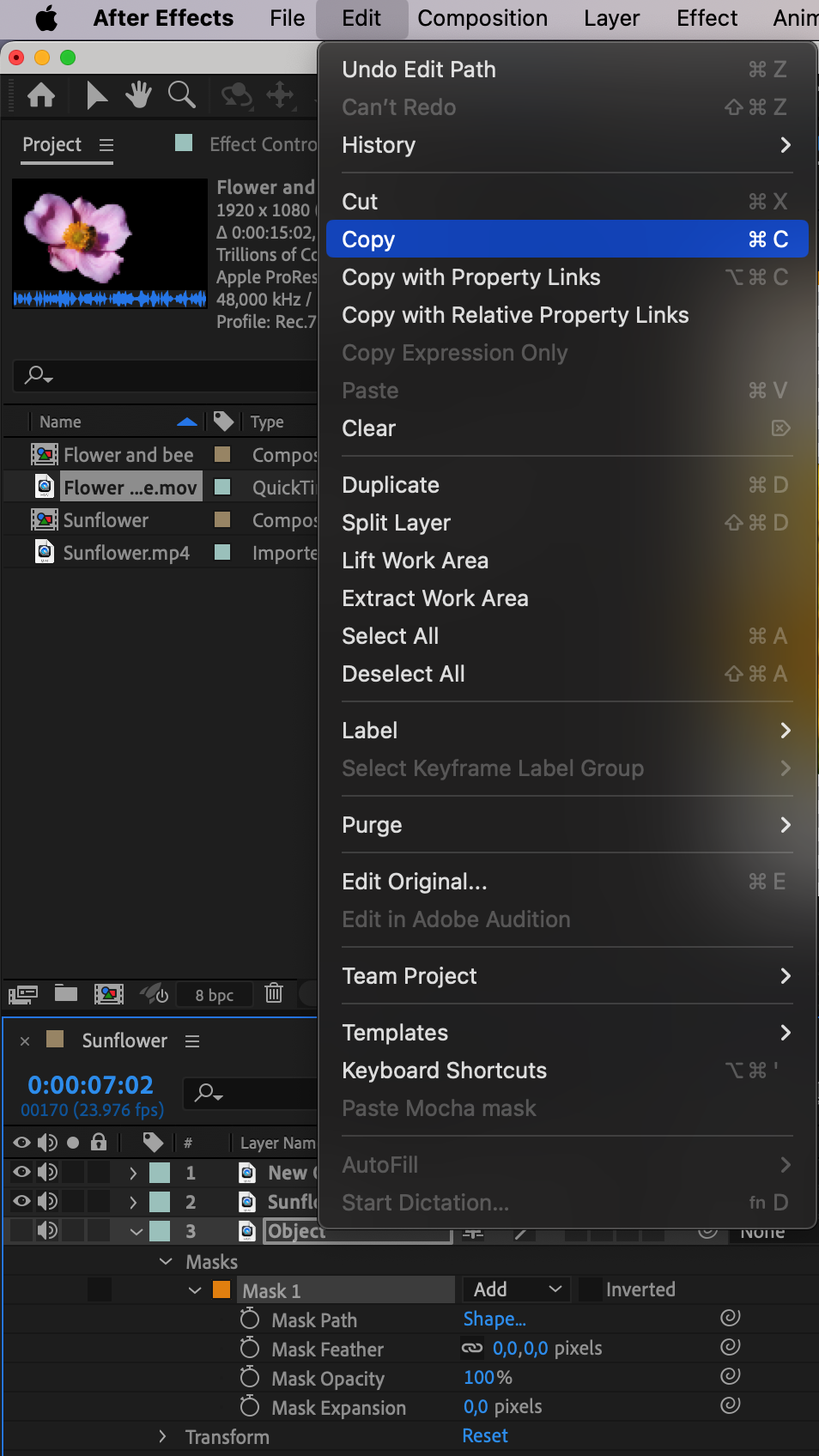This screenshot has width=819, height=1456.
Task: Delete selected project items with trash icon
Action: coord(274,993)
